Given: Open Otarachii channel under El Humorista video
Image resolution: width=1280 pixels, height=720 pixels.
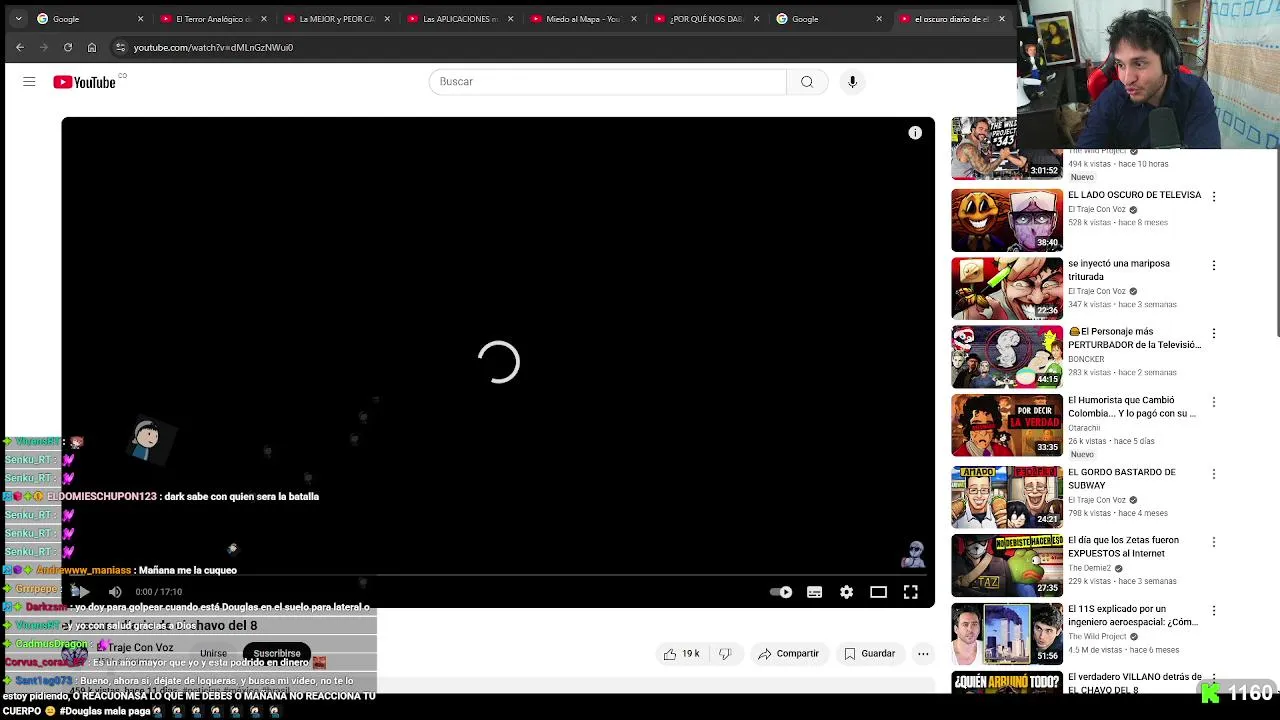Looking at the screenshot, I should click(x=1086, y=427).
